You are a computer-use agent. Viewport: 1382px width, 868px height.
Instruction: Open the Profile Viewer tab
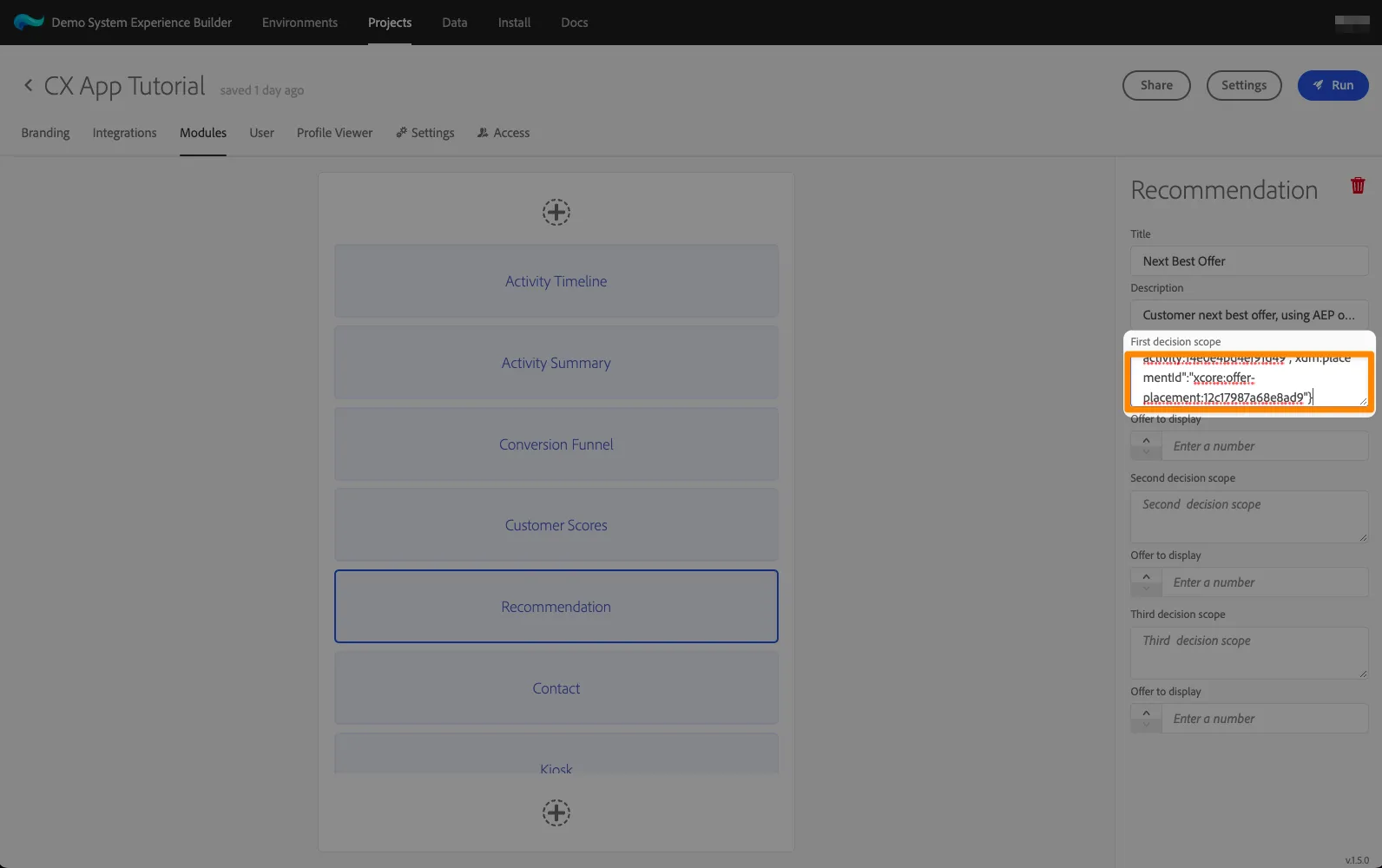334,133
